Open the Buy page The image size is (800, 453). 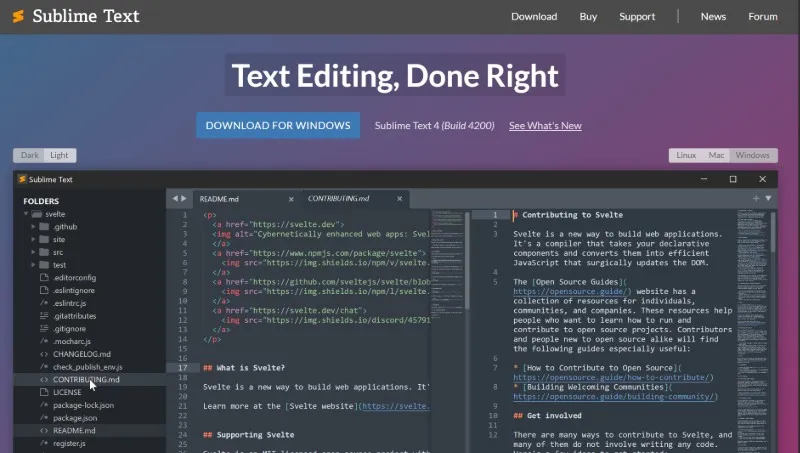[x=588, y=16]
